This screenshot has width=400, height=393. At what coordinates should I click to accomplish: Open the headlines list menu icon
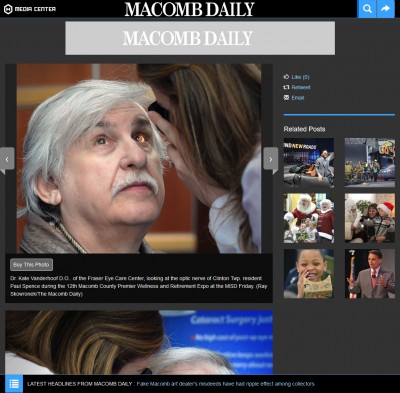(x=14, y=384)
